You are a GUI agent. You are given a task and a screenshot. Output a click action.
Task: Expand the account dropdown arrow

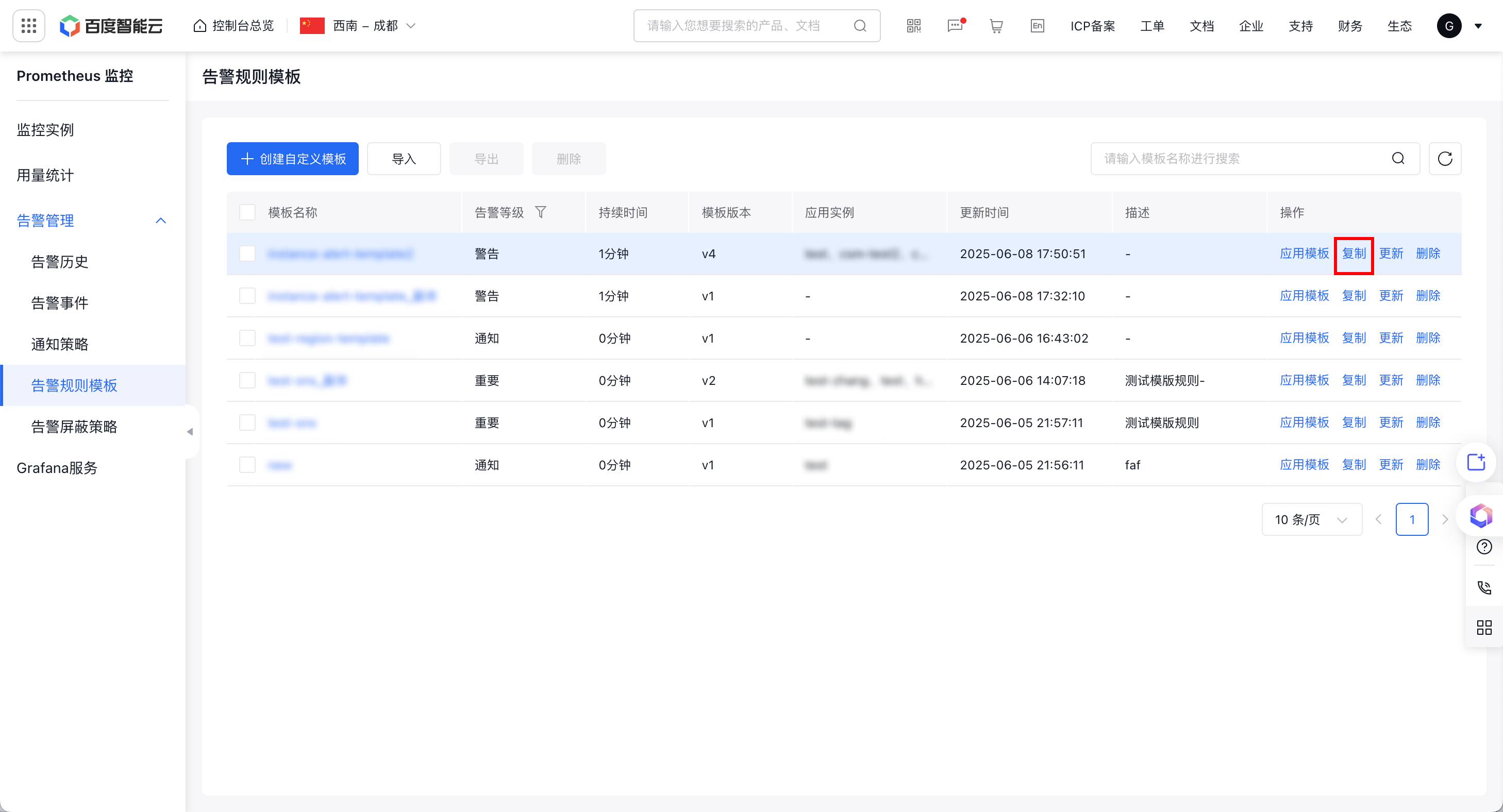coord(1478,26)
